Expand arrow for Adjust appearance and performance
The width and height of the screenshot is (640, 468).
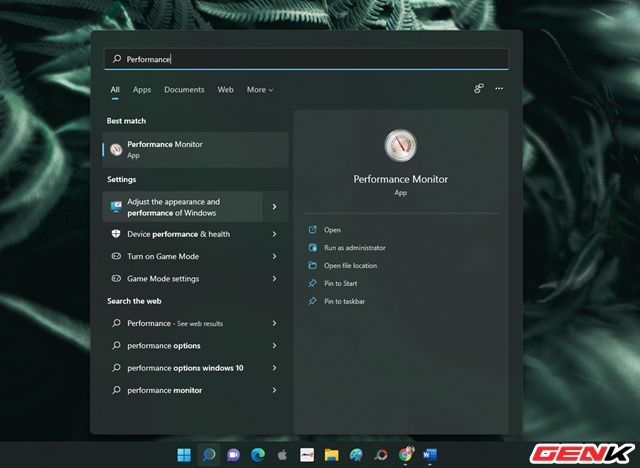pos(275,207)
